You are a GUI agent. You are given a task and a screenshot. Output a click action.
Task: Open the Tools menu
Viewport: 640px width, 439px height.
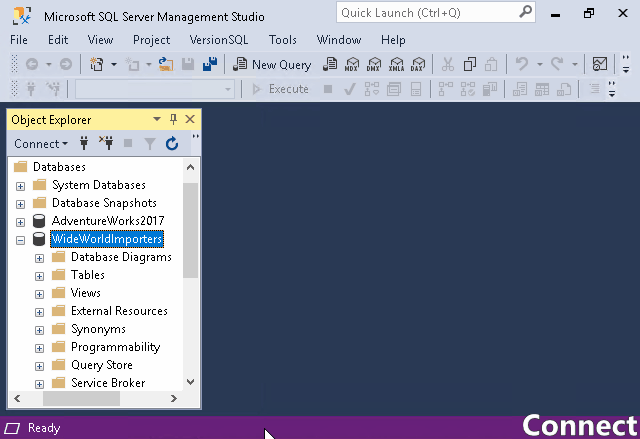[x=282, y=40]
